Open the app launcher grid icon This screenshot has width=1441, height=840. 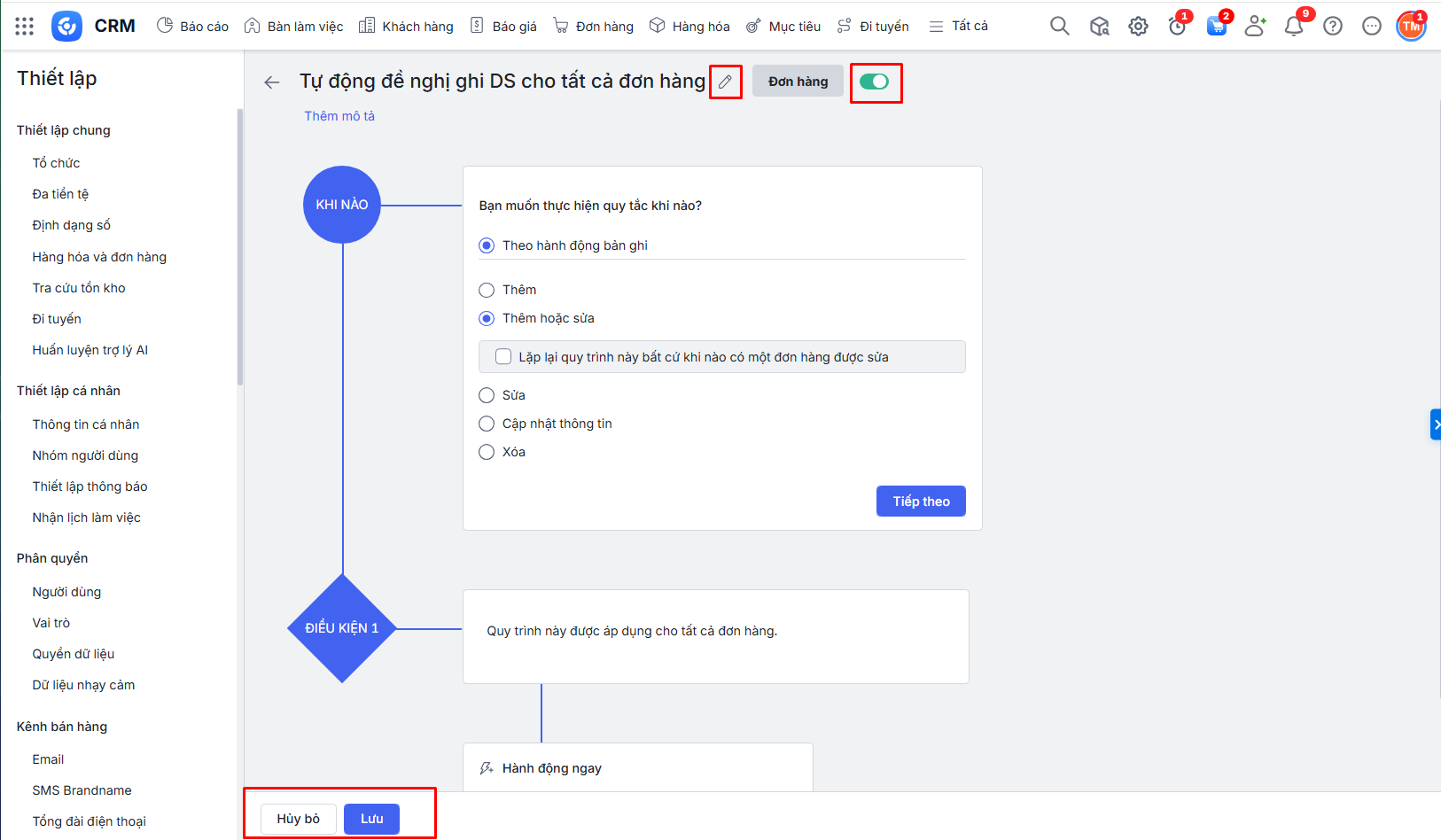click(x=25, y=27)
